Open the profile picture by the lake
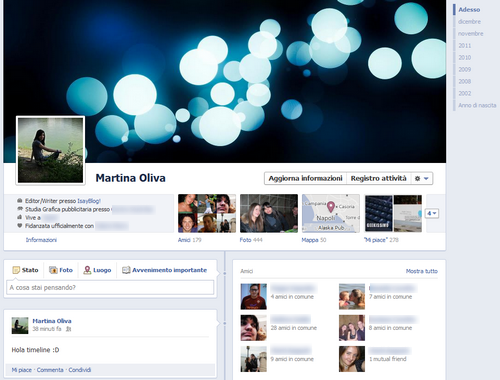This screenshot has height=380, width=500. (x=50, y=150)
